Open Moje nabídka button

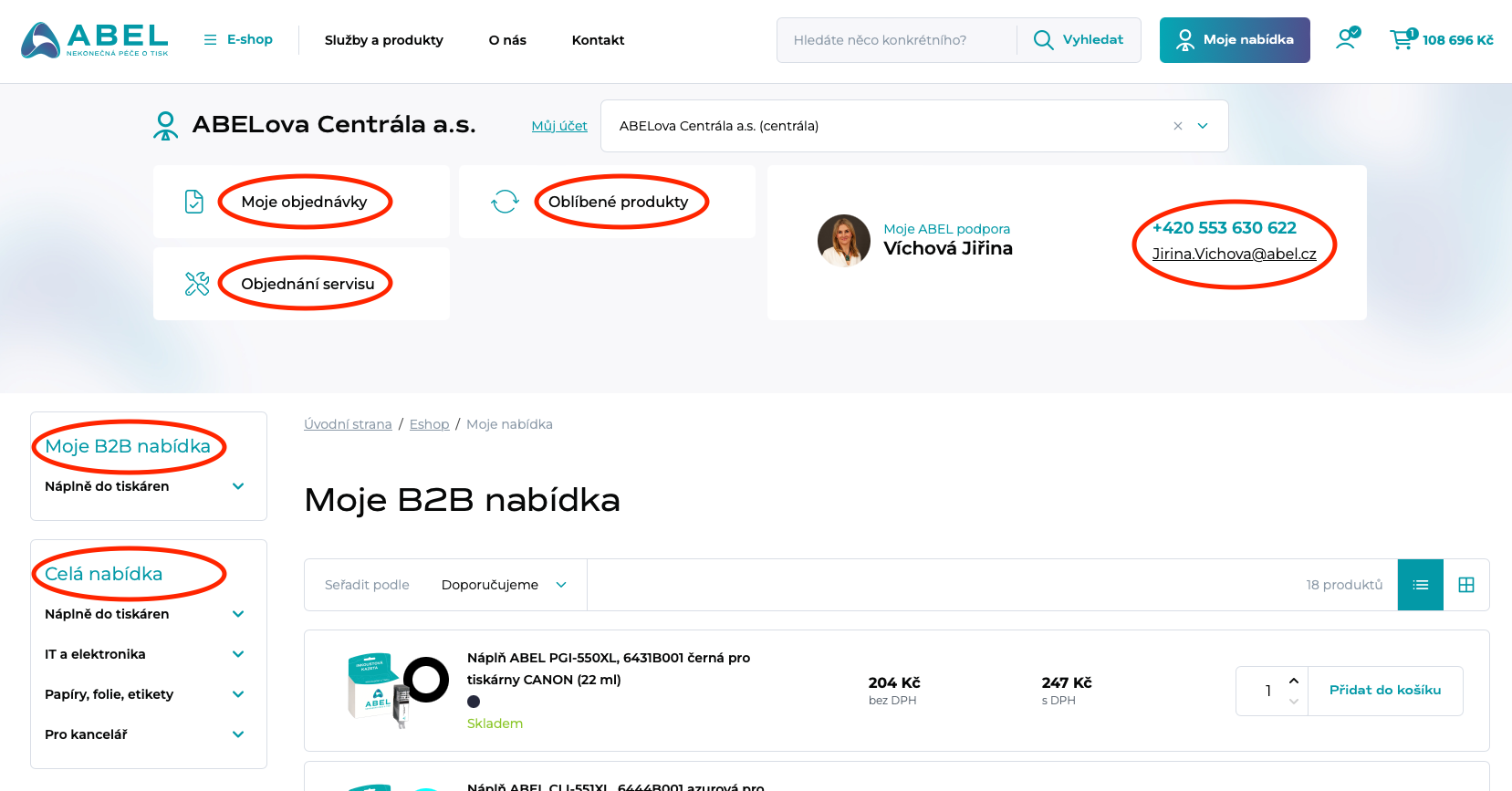pyautogui.click(x=1235, y=40)
